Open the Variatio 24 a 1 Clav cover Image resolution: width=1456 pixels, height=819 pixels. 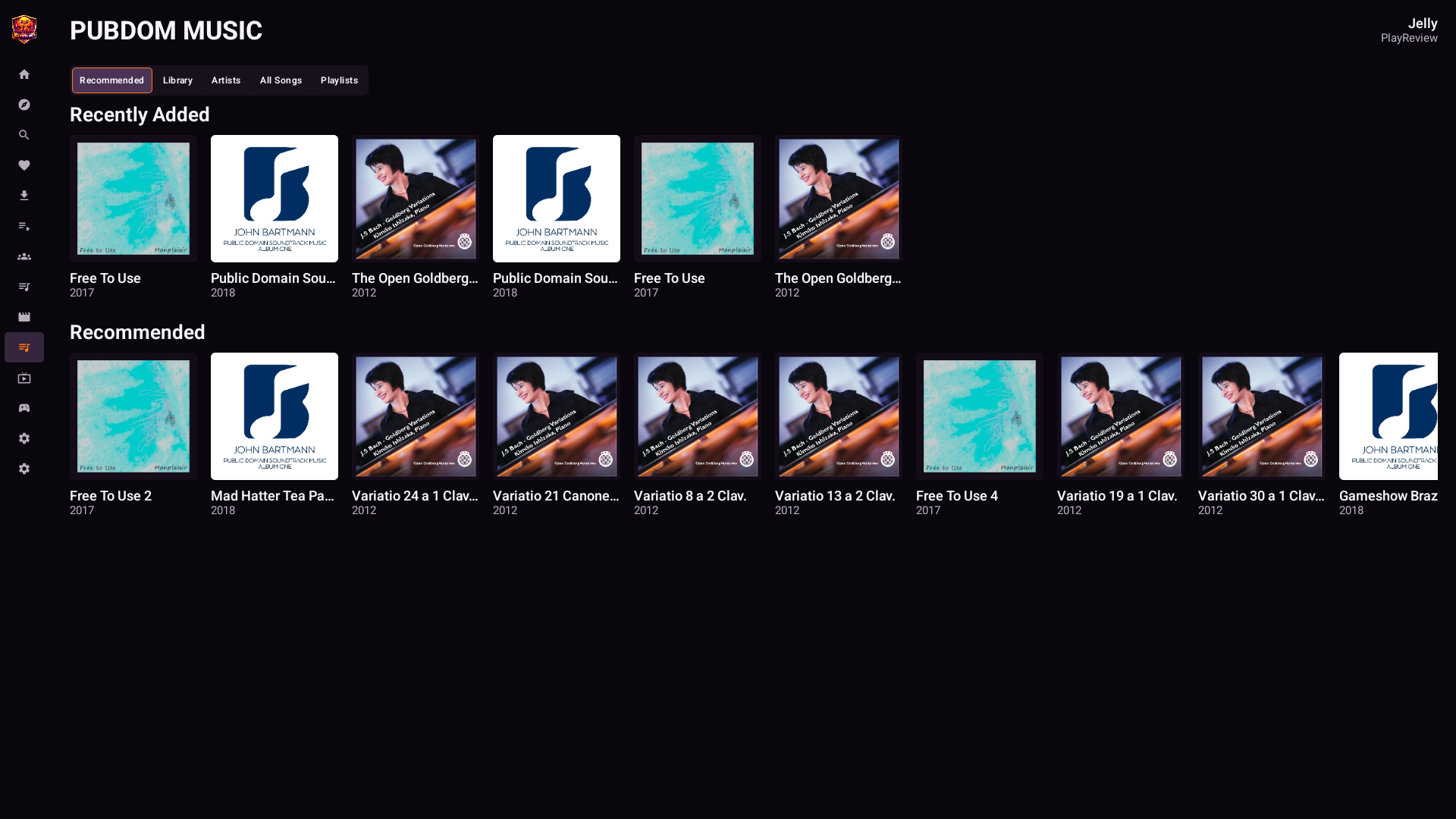click(416, 416)
